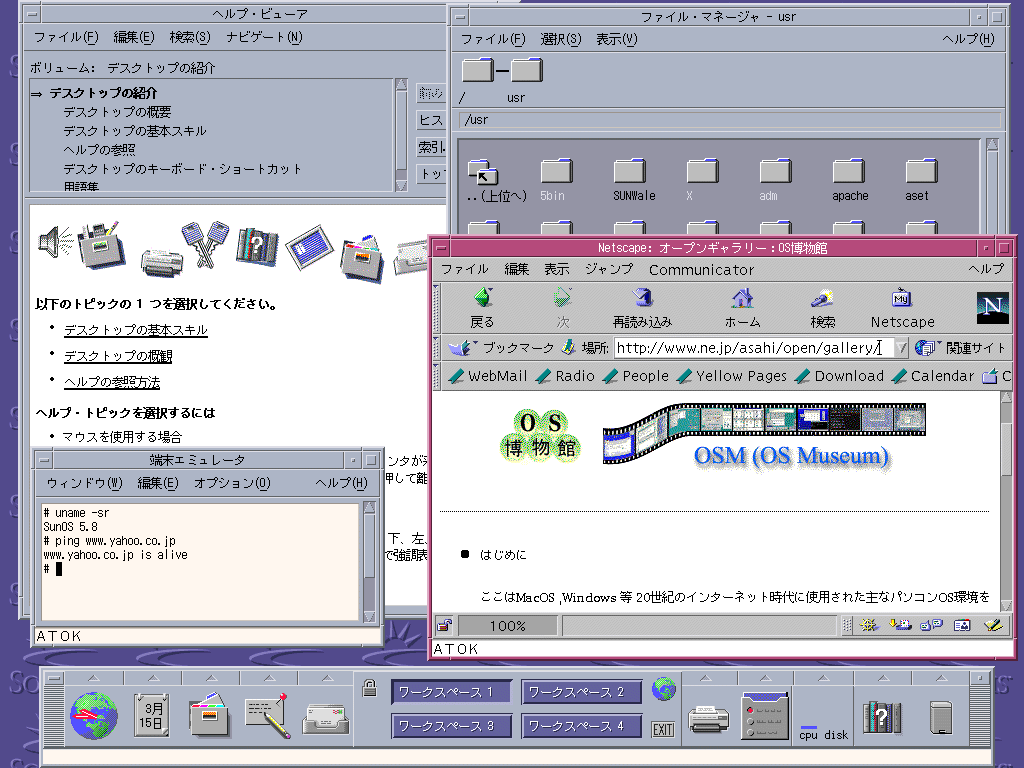Switch to ワークスペース 4

[x=581, y=726]
